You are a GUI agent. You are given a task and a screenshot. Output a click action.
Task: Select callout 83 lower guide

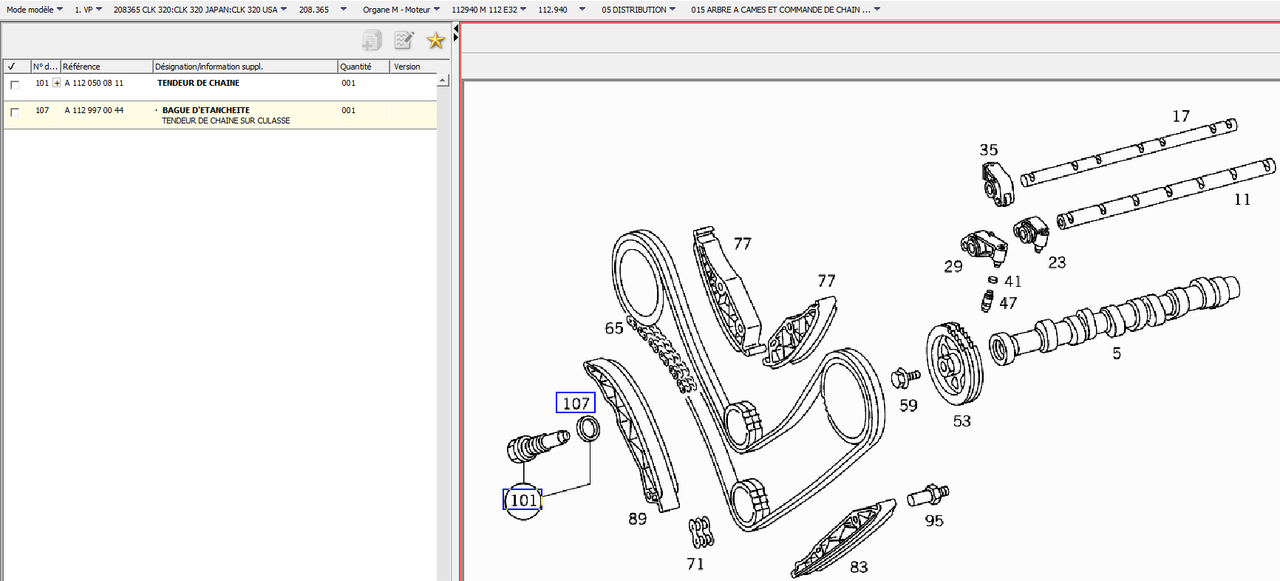point(858,567)
